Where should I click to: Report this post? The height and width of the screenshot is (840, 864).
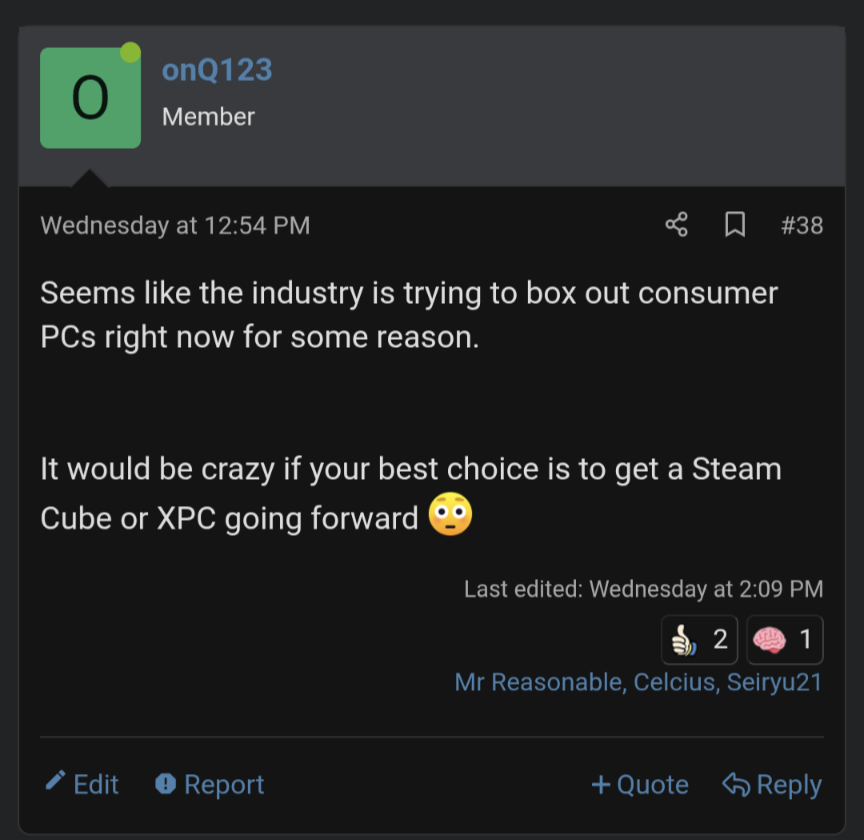pos(210,785)
